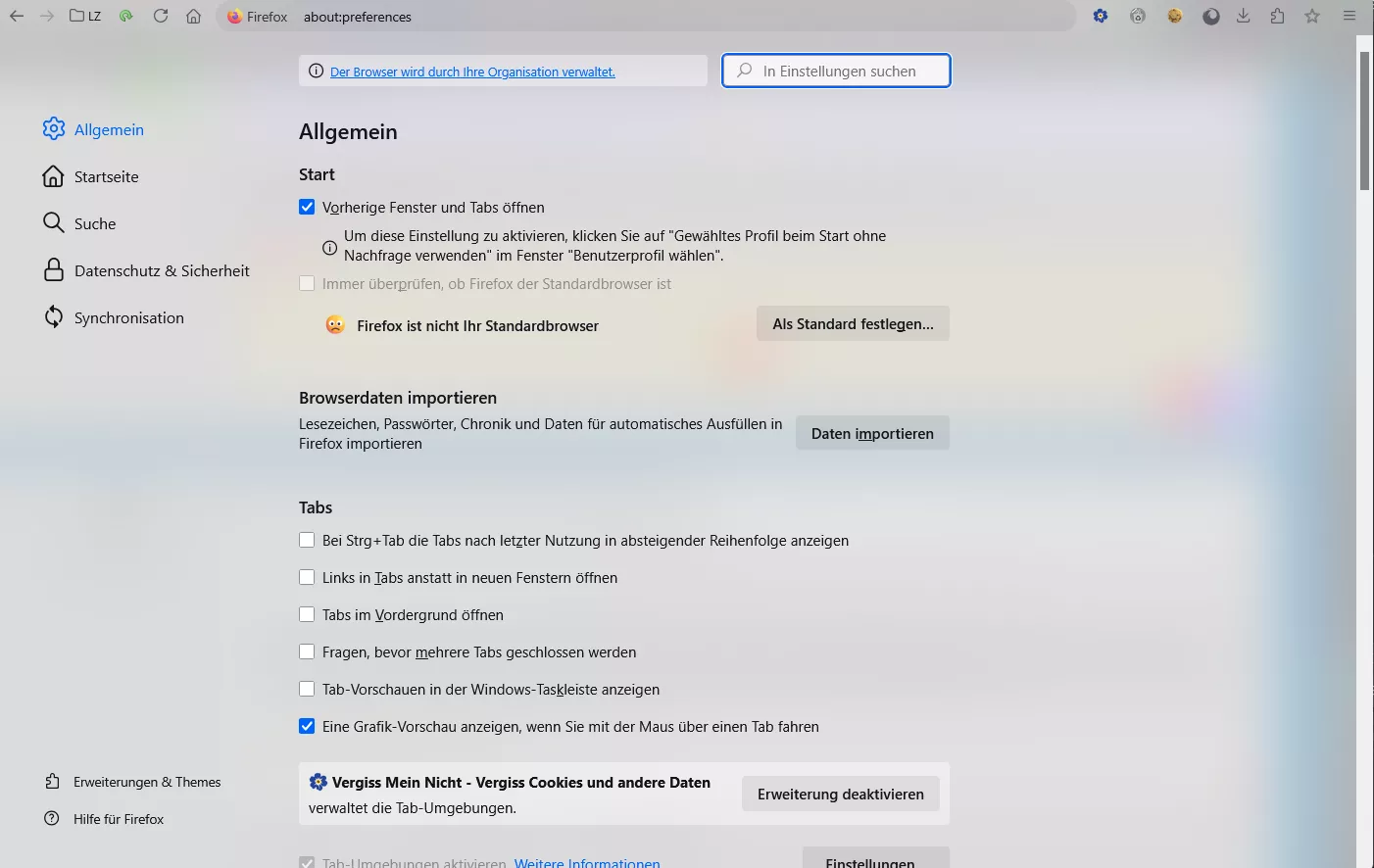Enable 'Tabs im Vordergrund öffnen'

point(307,614)
